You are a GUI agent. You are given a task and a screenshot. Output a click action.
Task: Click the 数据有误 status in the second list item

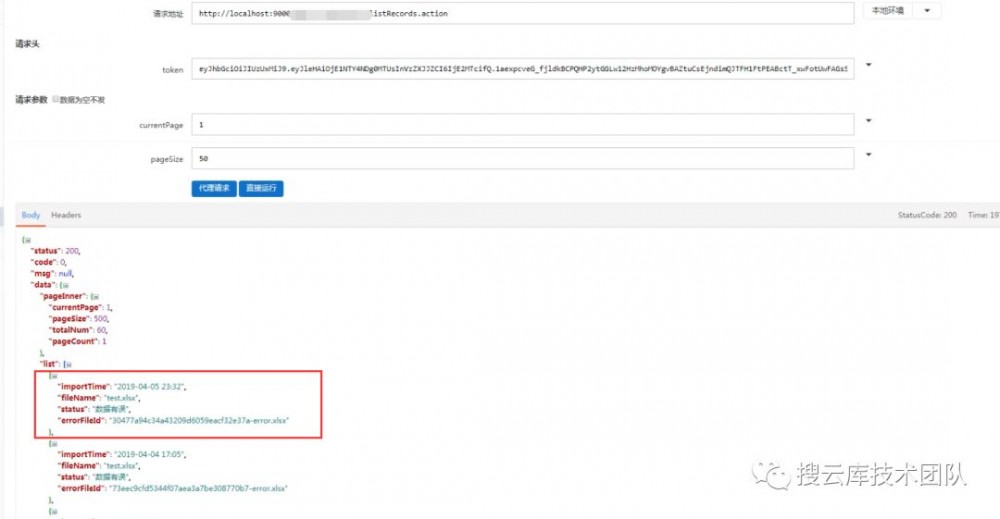[x=94, y=477]
